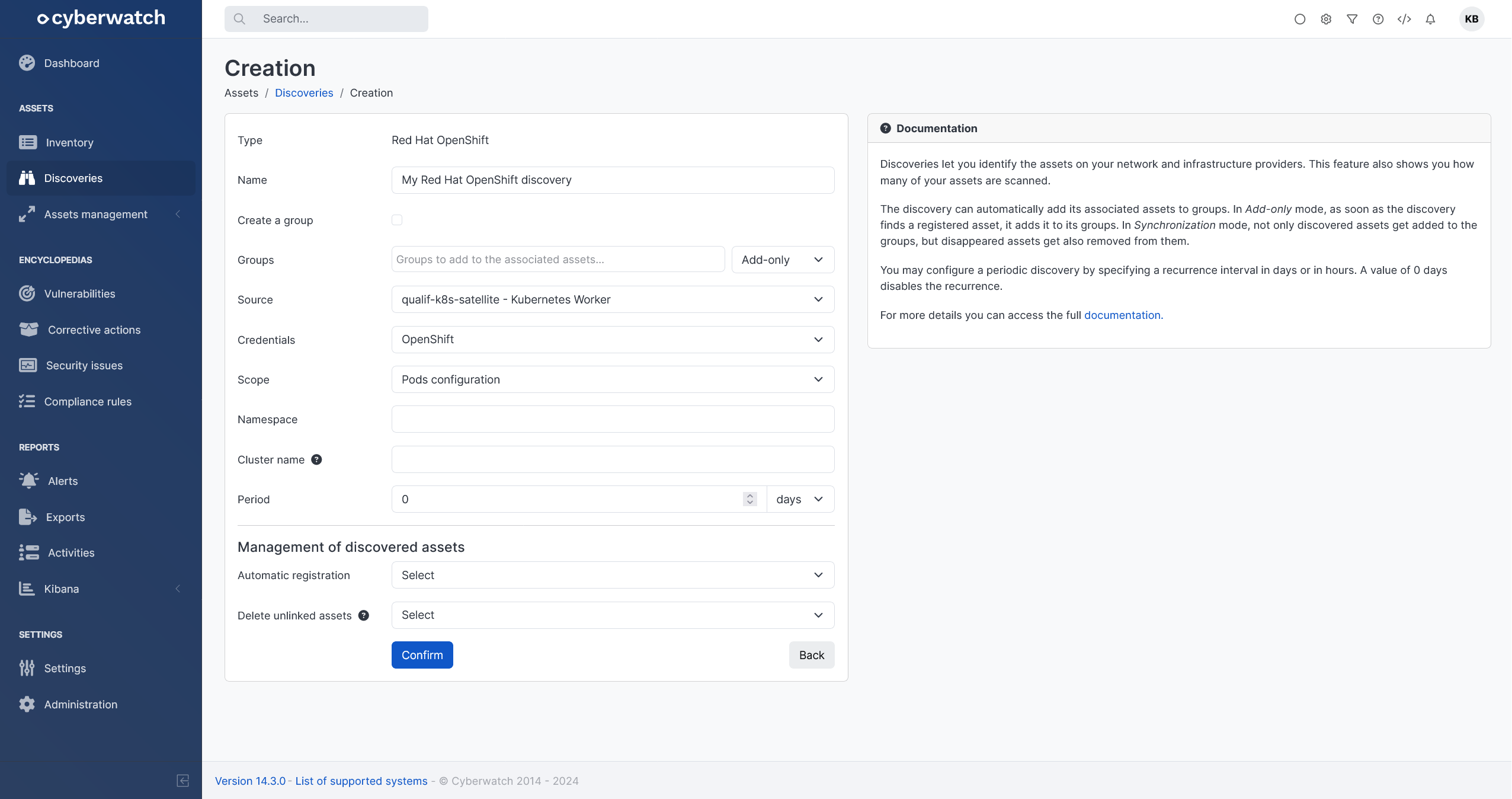Open the Add-only mode dropdown
1512x799 pixels.
[783, 260]
